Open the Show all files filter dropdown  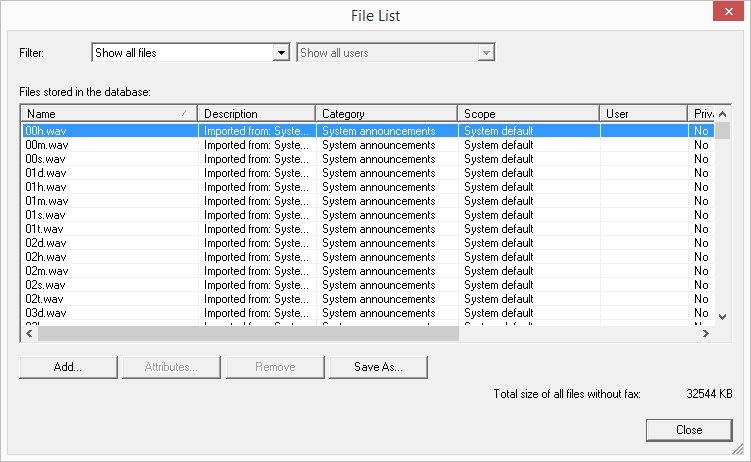281,53
